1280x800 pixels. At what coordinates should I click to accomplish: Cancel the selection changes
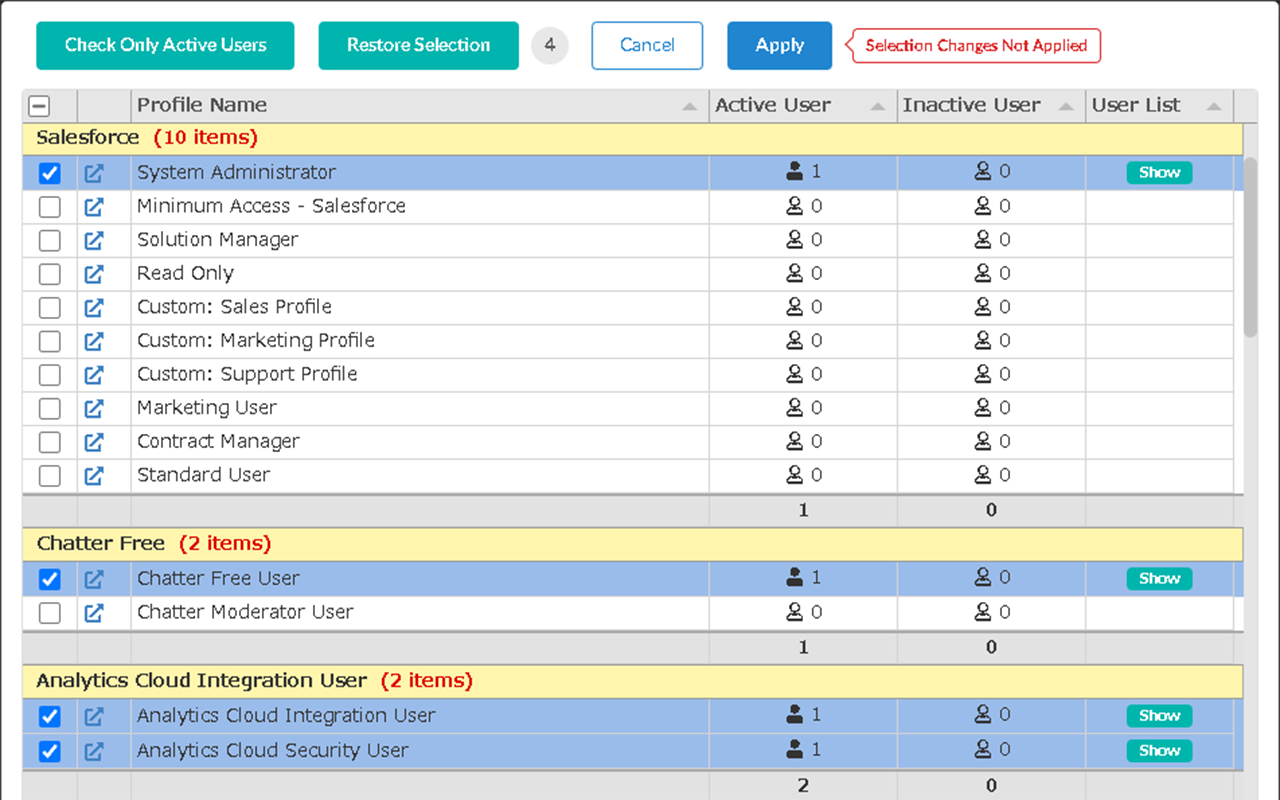647,45
